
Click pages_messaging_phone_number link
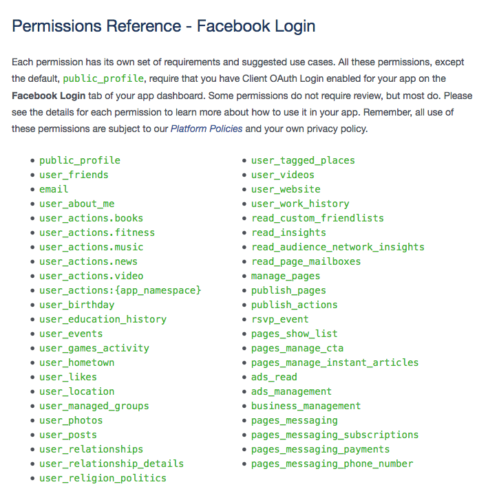[332, 464]
